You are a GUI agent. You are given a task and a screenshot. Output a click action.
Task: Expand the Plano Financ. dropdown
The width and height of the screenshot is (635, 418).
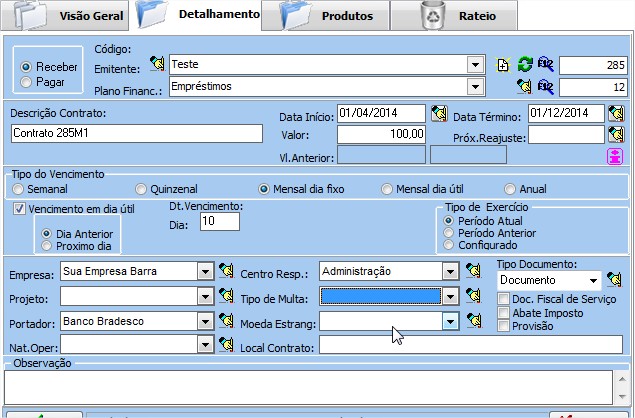(x=475, y=88)
